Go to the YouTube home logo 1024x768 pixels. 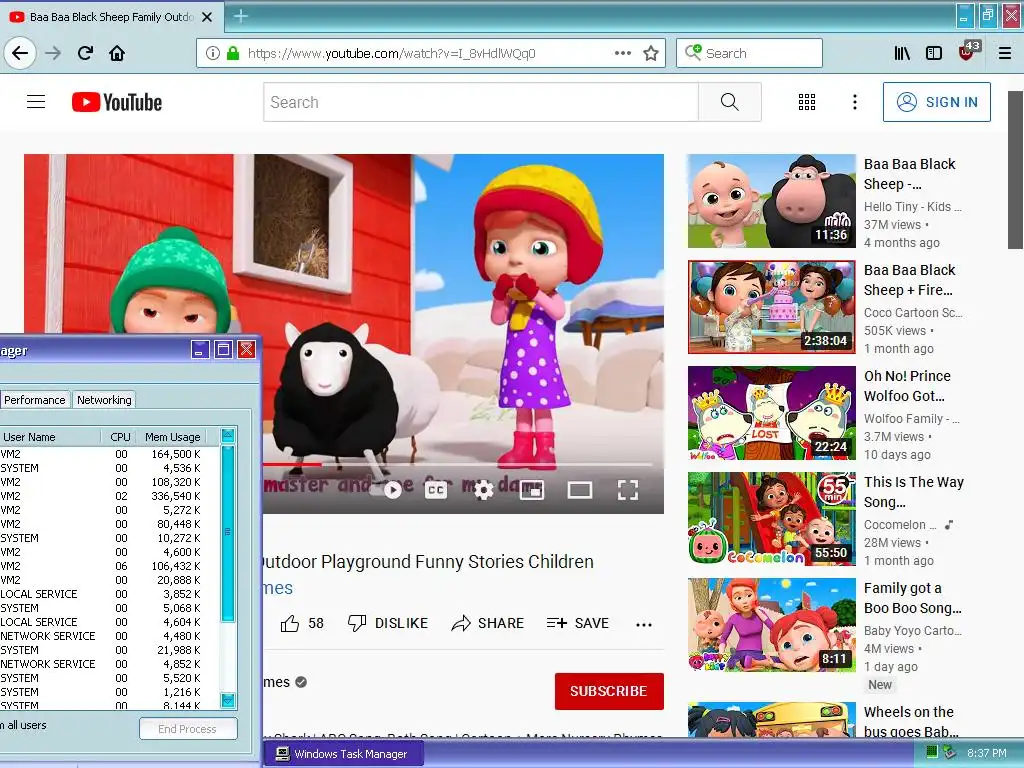117,102
